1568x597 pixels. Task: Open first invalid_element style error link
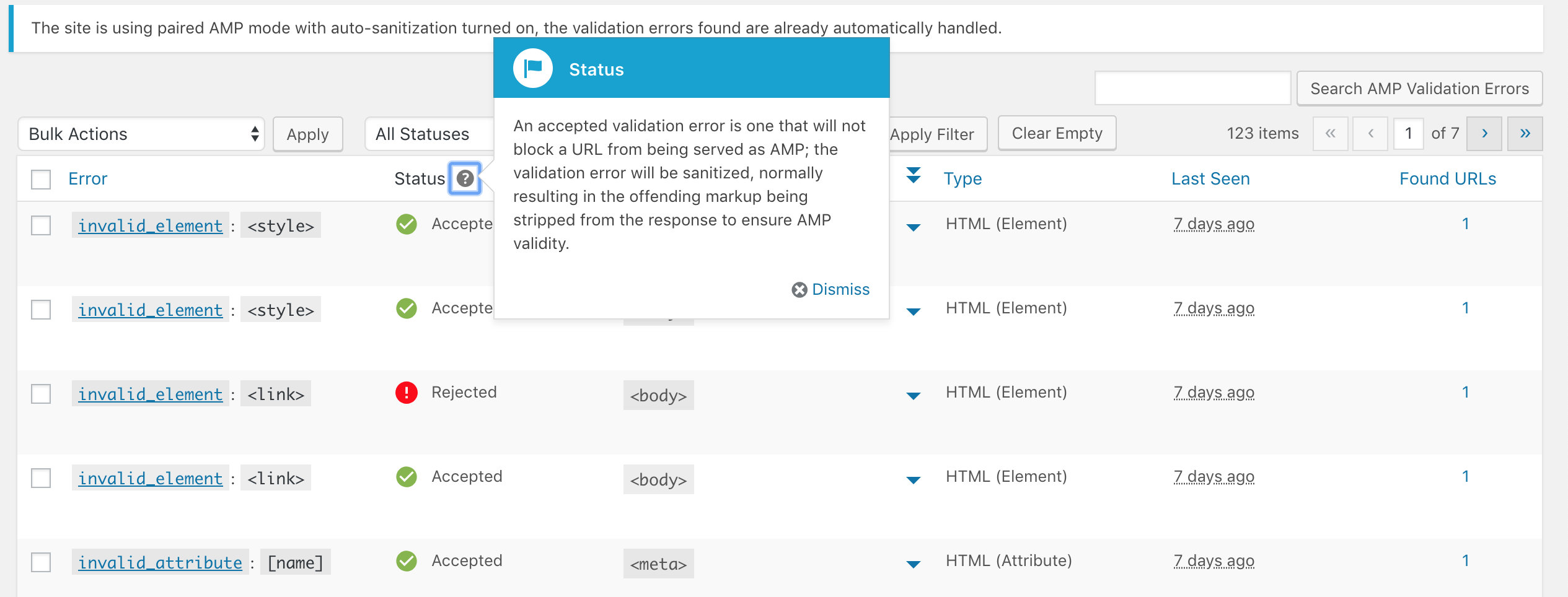[150, 225]
